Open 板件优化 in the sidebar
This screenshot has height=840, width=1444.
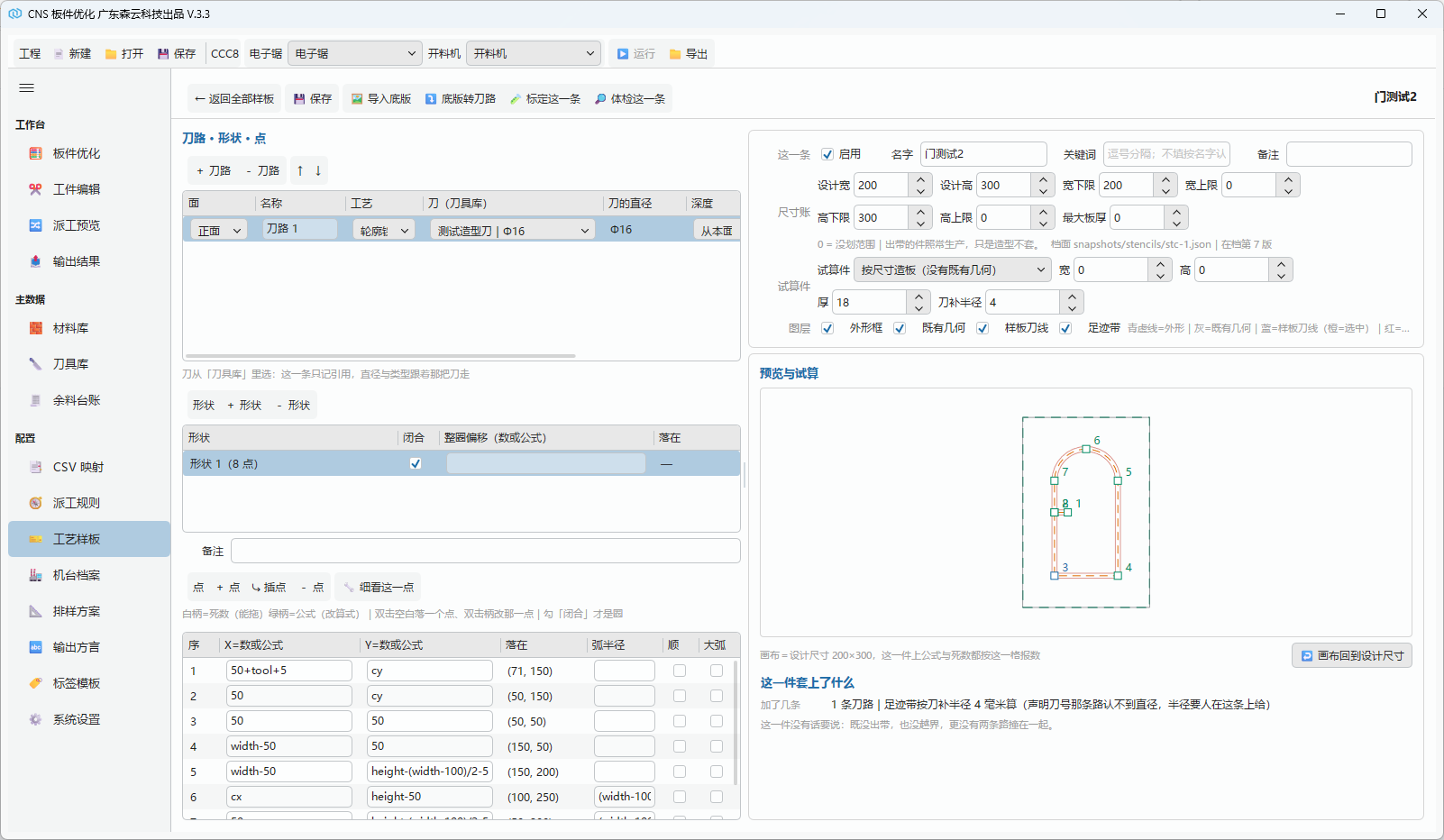(x=89, y=153)
